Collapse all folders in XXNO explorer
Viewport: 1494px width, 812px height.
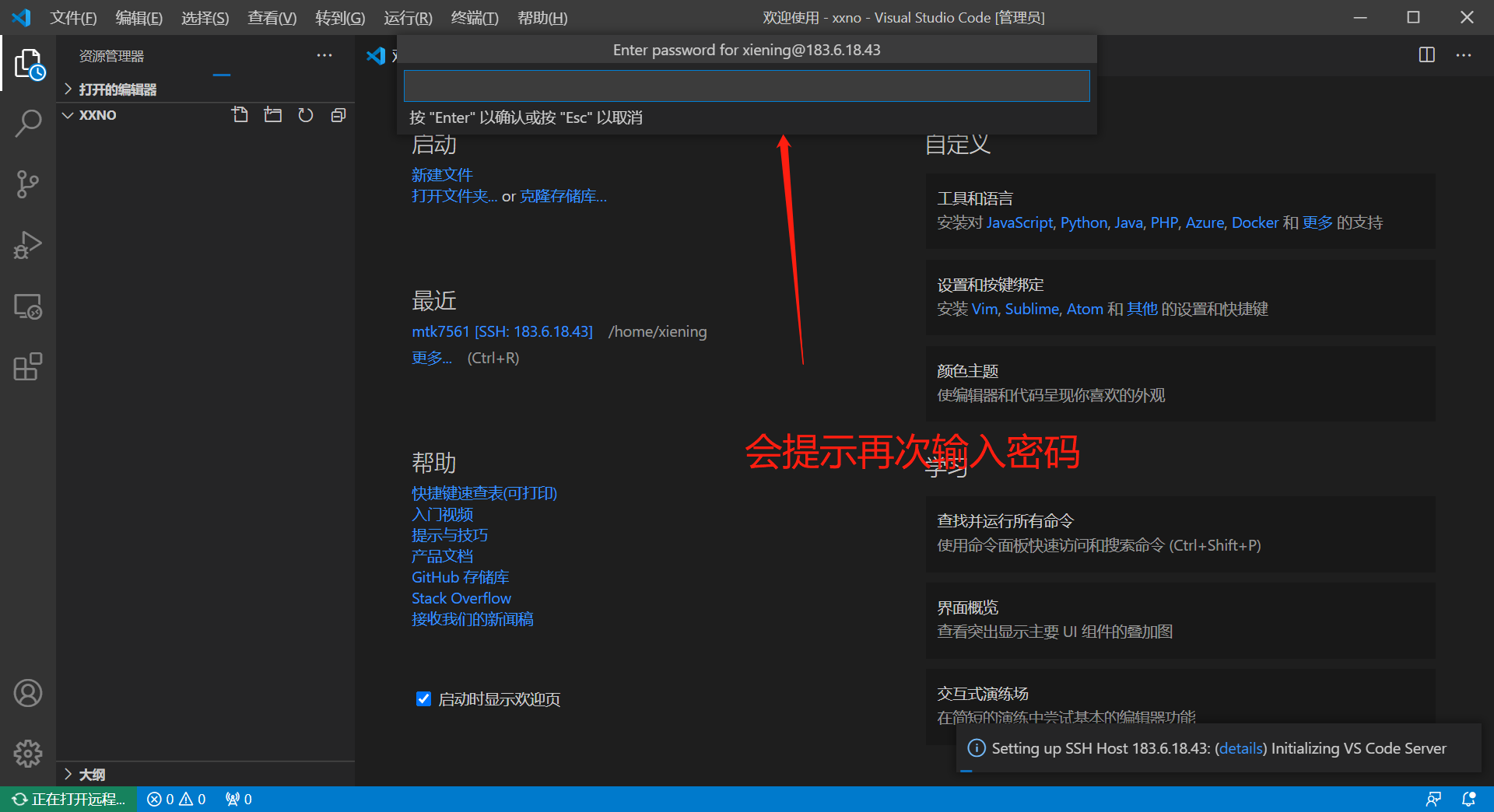pyautogui.click(x=338, y=115)
